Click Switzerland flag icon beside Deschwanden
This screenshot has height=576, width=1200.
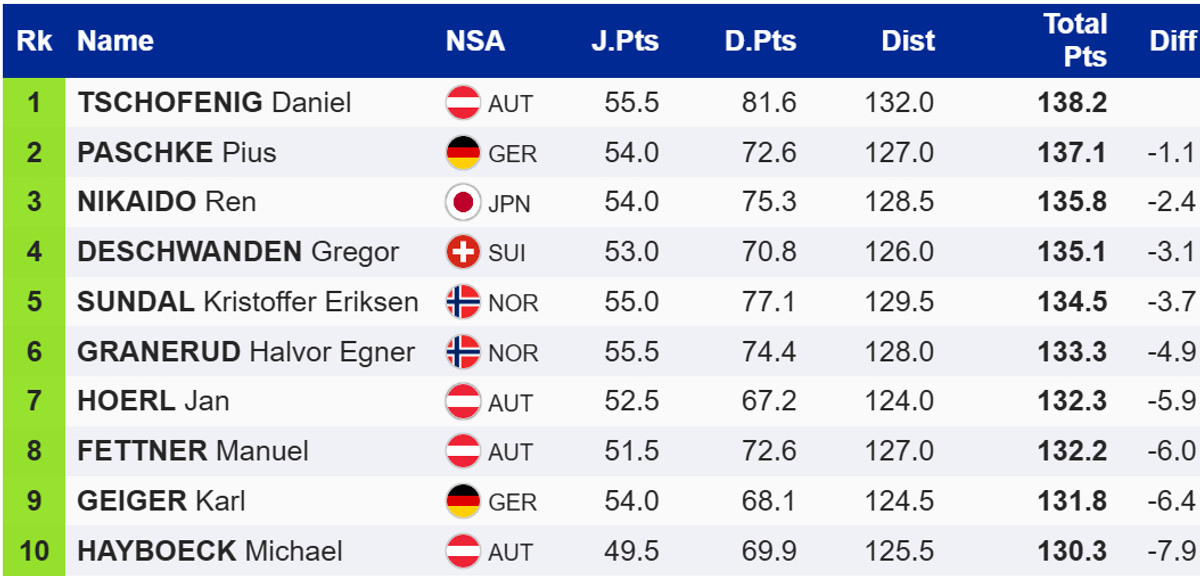coord(462,252)
